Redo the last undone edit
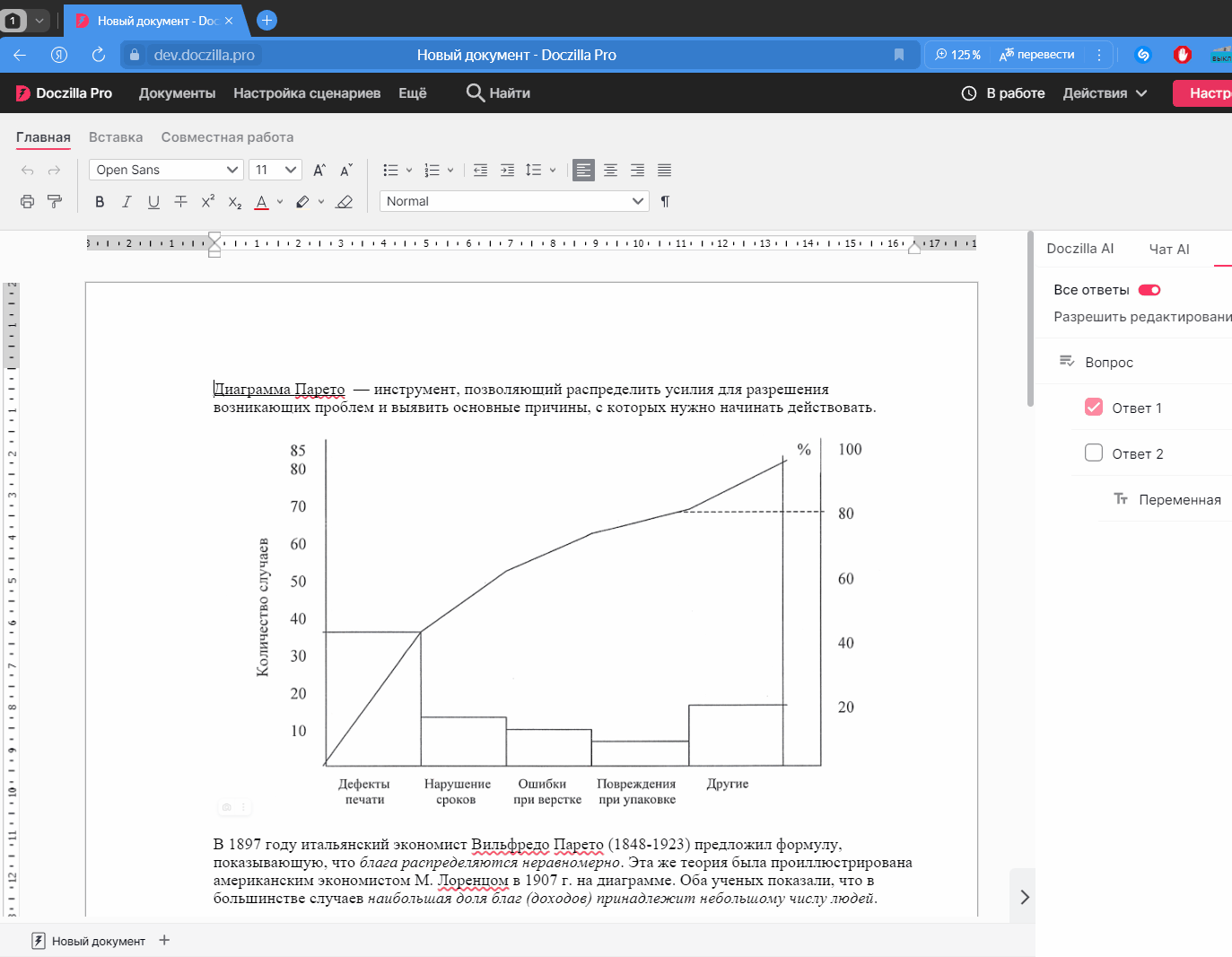 pyautogui.click(x=54, y=171)
